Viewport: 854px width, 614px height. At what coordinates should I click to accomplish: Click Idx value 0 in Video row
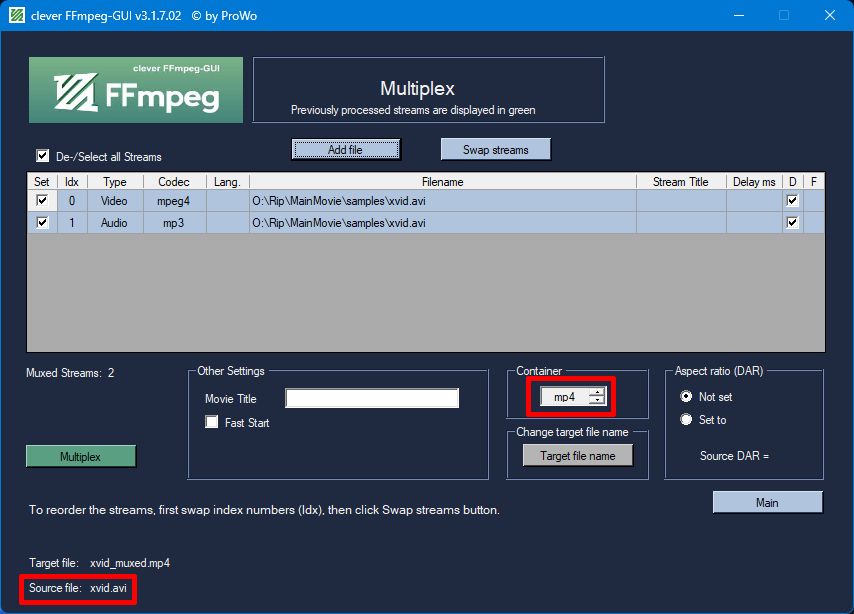(x=72, y=200)
